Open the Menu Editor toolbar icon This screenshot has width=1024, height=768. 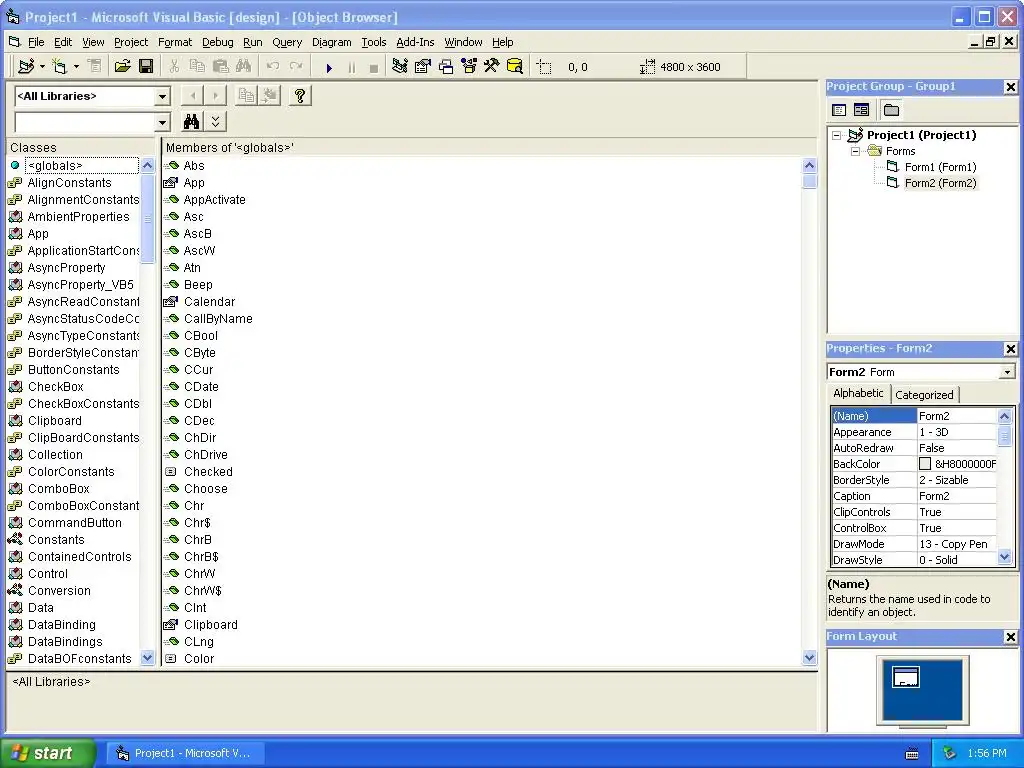95,67
